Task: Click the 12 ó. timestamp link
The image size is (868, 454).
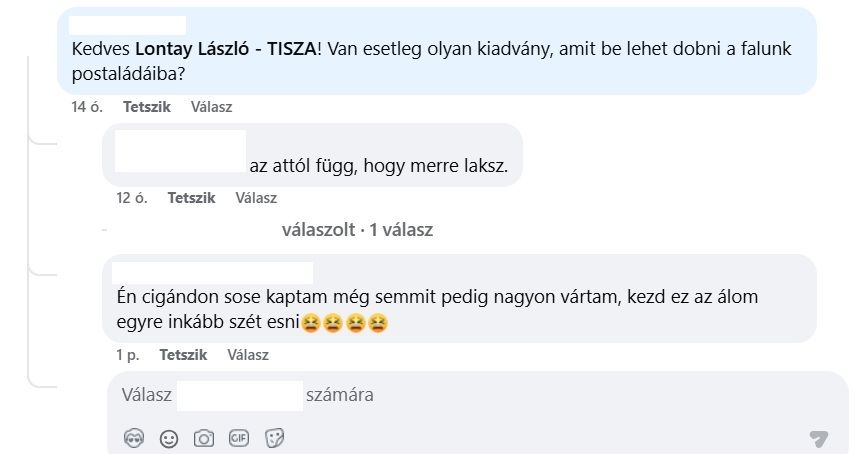Action: tap(132, 198)
